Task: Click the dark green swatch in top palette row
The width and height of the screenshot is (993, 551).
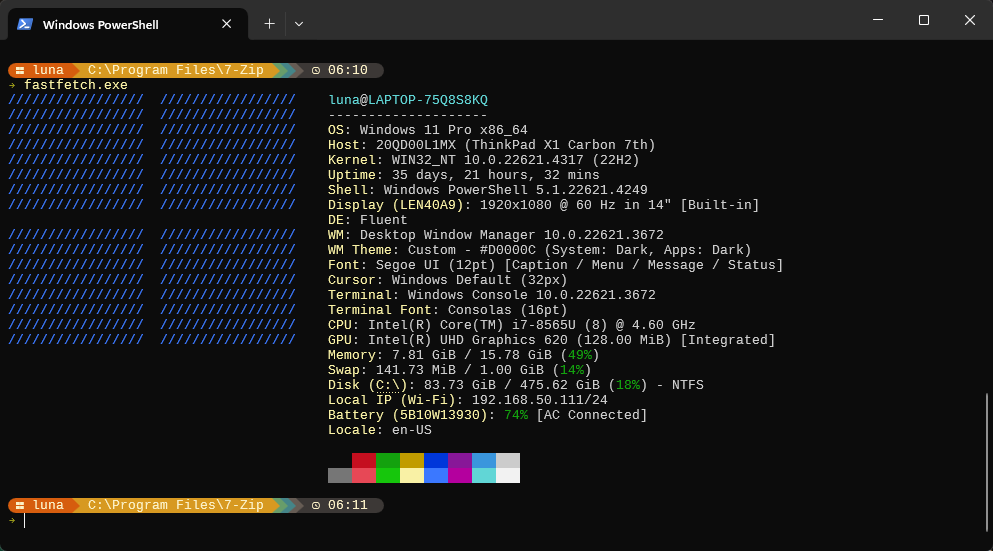Action: 388,460
